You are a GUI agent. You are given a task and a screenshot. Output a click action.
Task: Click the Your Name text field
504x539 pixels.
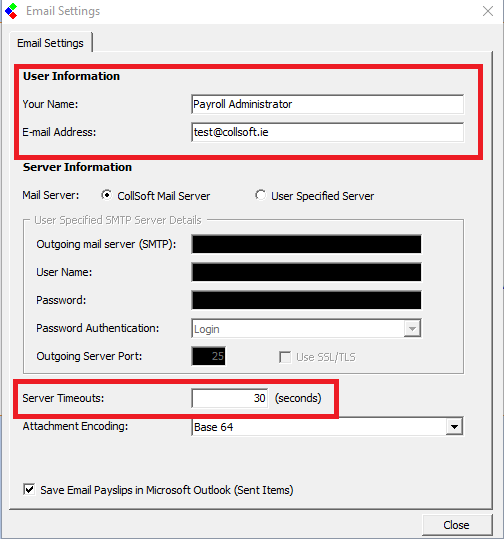(328, 104)
